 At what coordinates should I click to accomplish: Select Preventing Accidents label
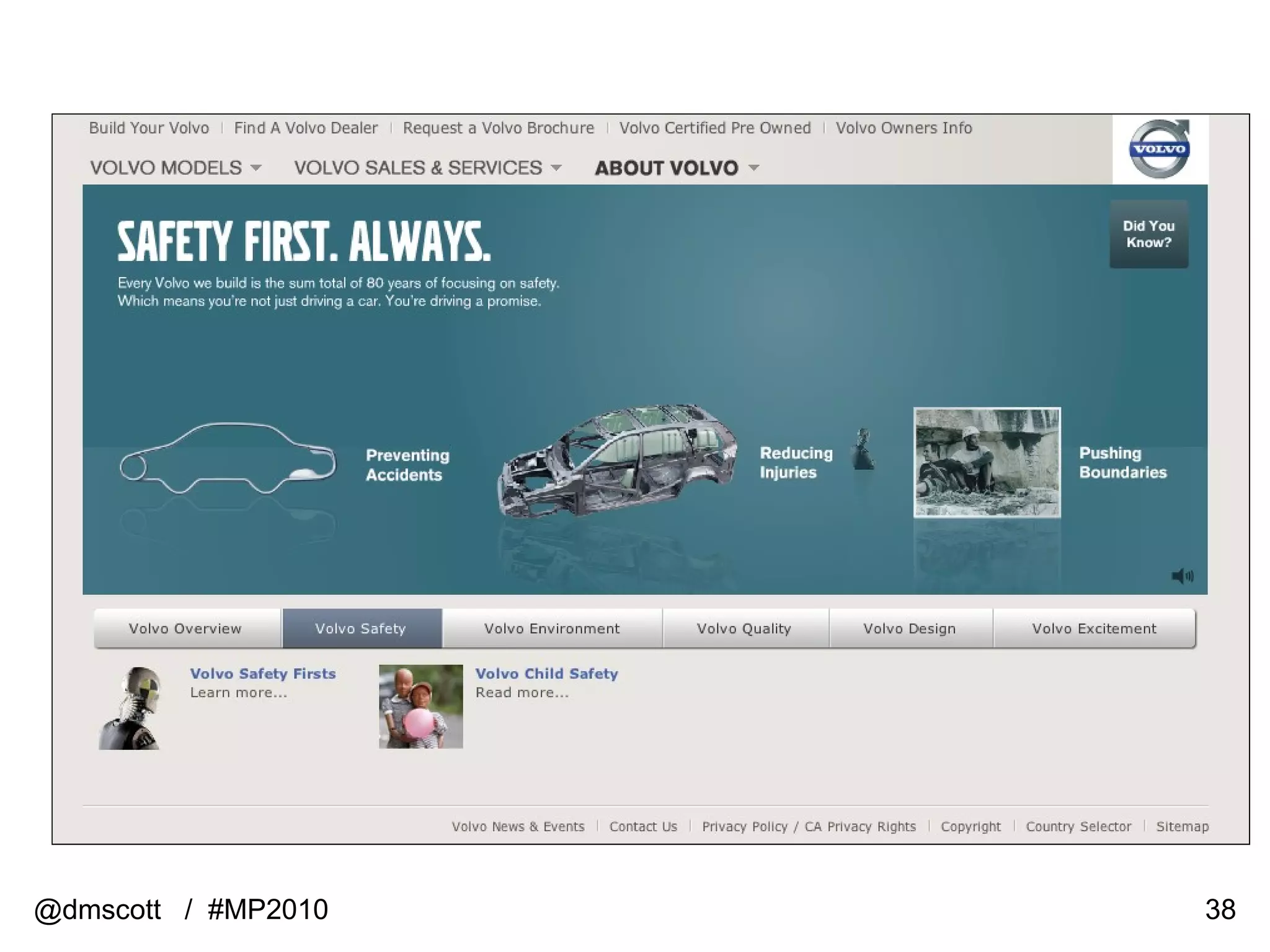pos(407,465)
